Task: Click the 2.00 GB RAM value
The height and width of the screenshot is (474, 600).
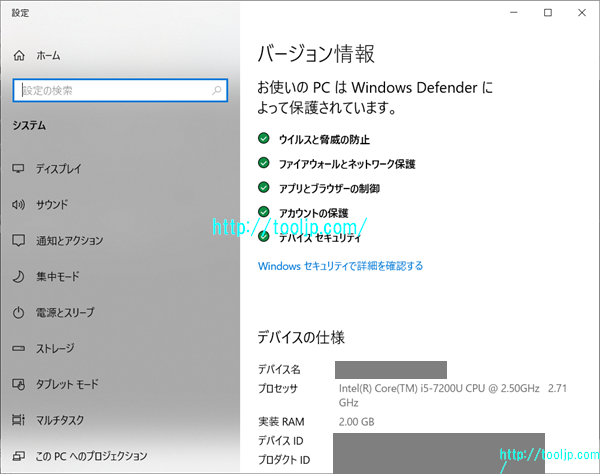Action: 356,422
